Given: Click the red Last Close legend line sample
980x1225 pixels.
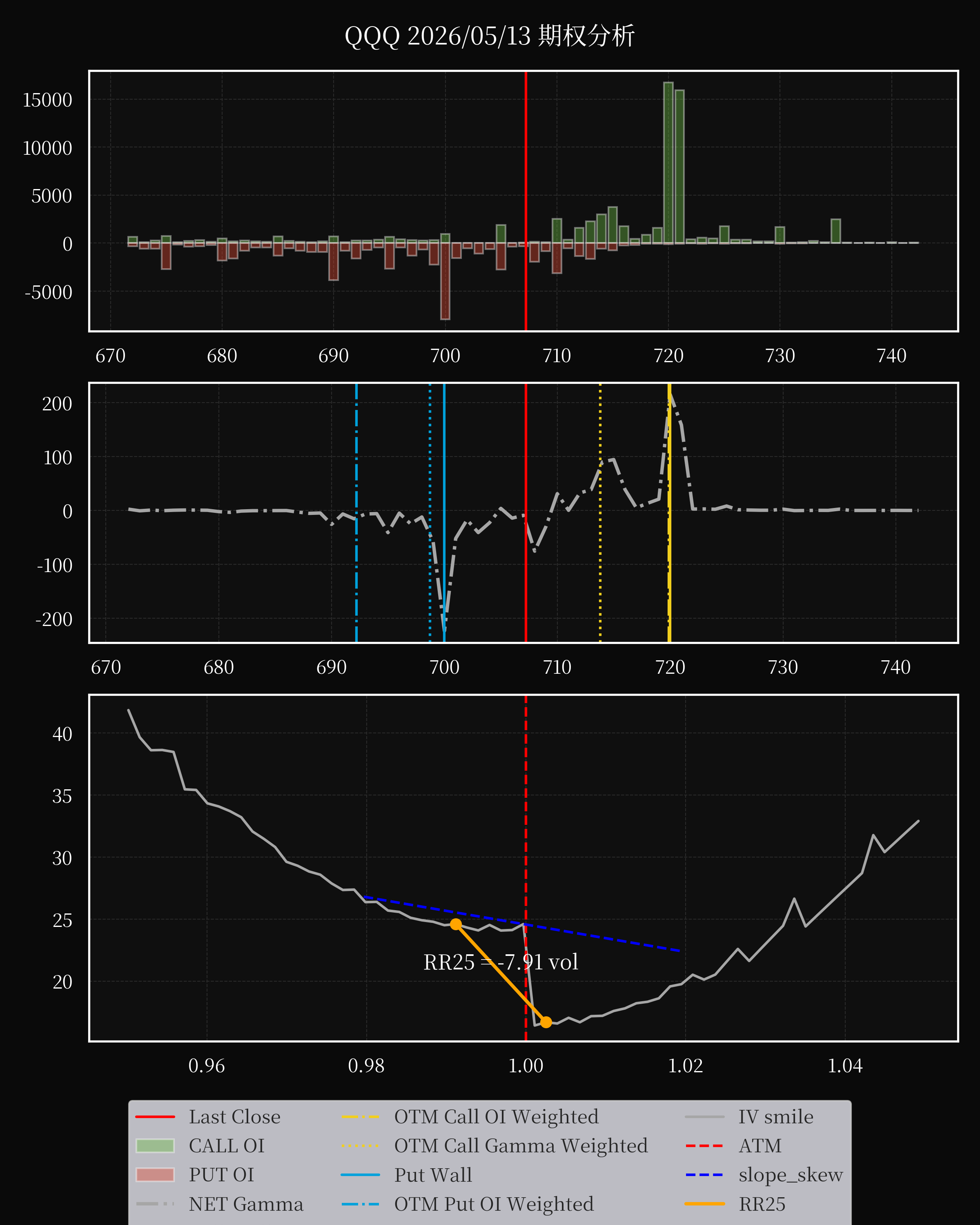Looking at the screenshot, I should coord(155,1117).
